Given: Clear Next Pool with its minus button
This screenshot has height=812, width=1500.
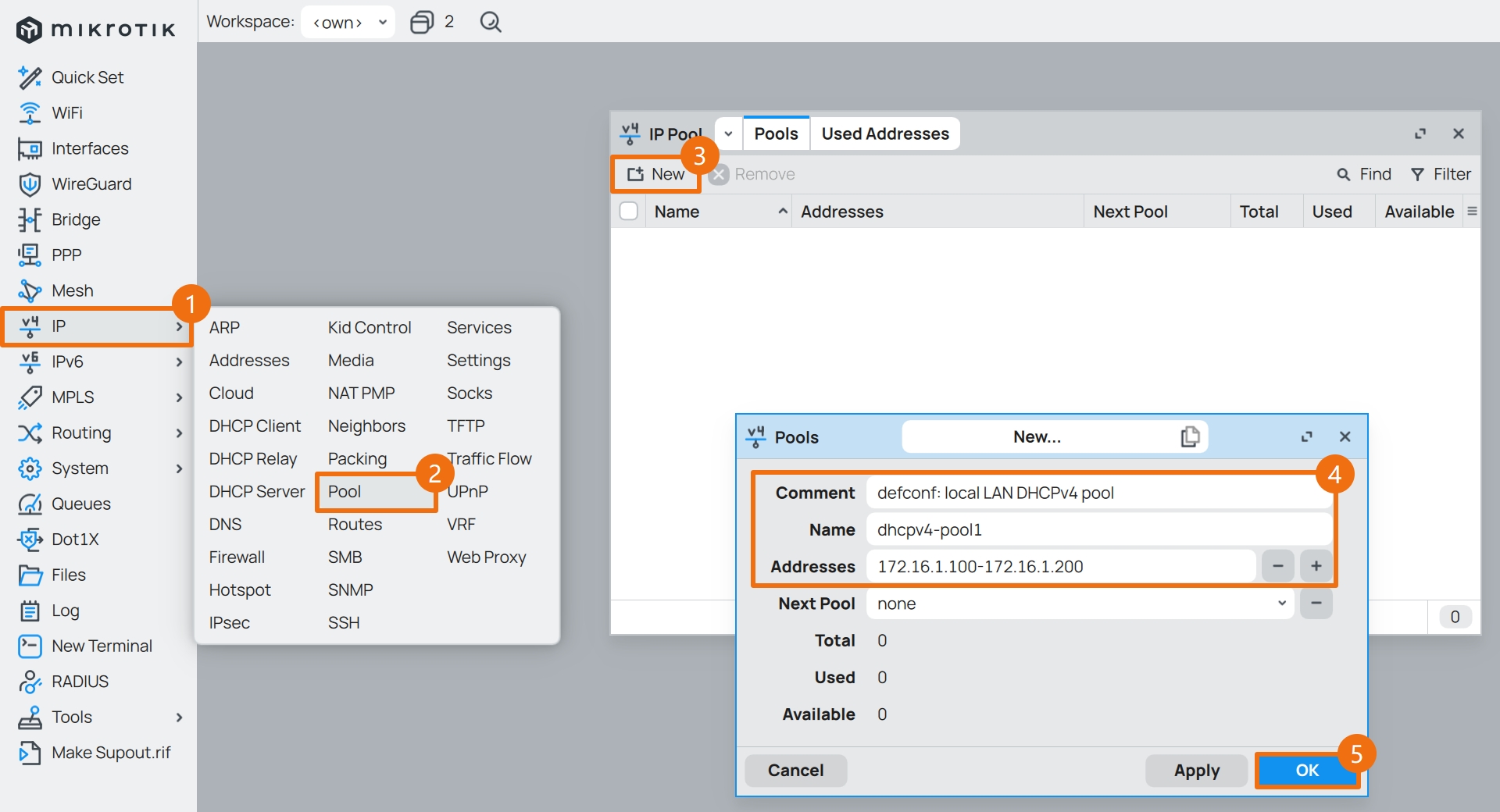Looking at the screenshot, I should [1316, 604].
